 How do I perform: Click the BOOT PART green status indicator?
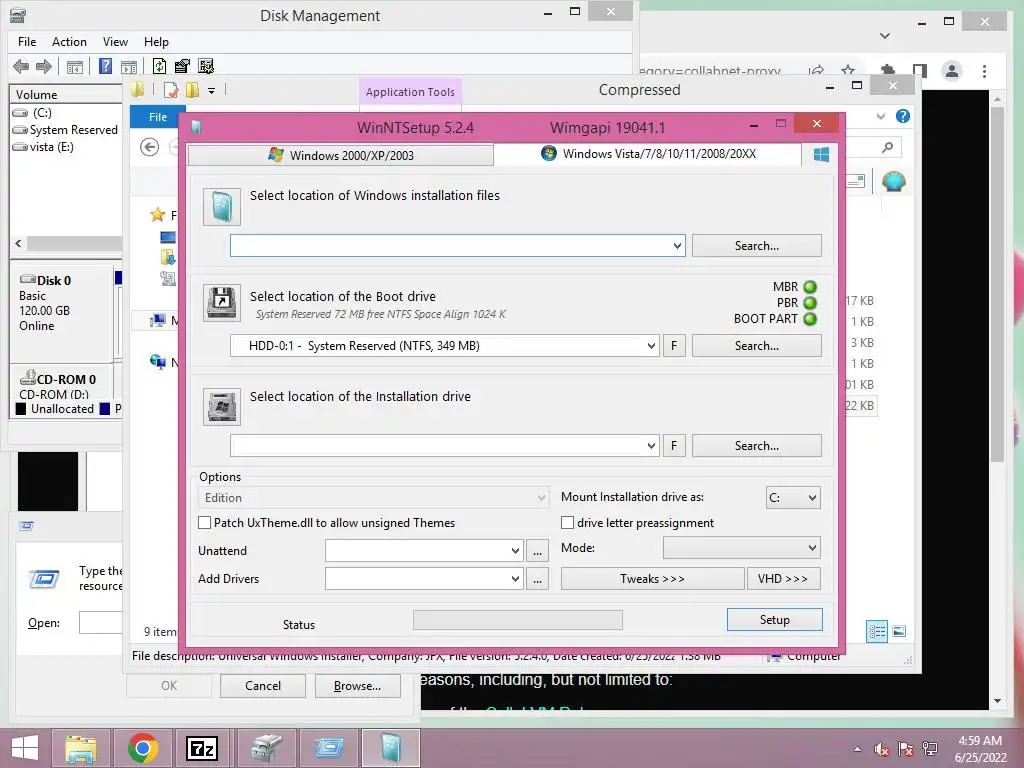810,319
